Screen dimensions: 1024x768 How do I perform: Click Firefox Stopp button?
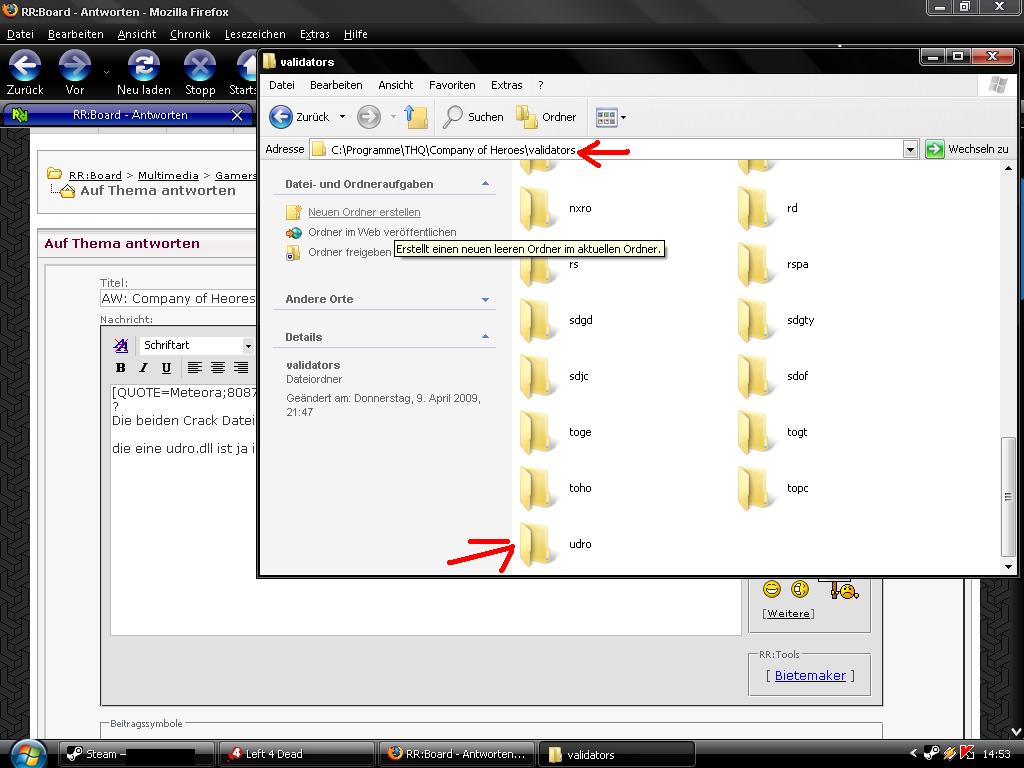[200, 73]
